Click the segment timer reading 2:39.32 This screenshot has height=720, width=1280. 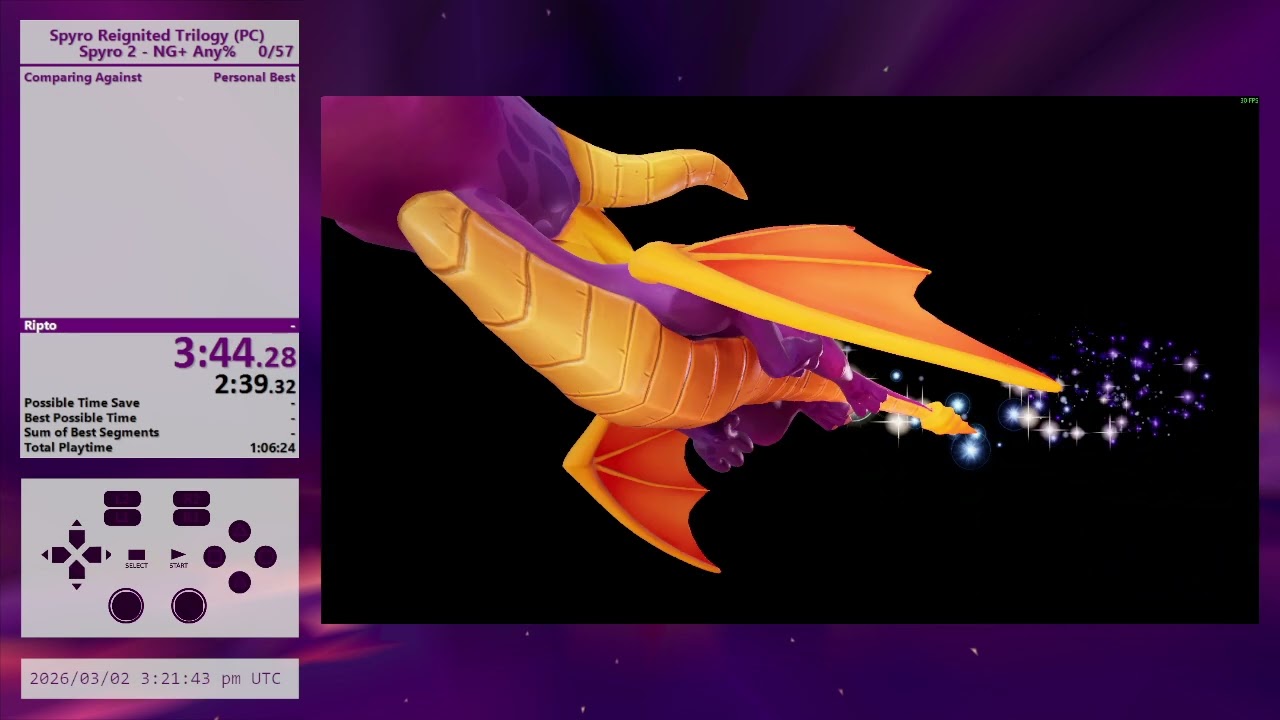[x=255, y=385]
